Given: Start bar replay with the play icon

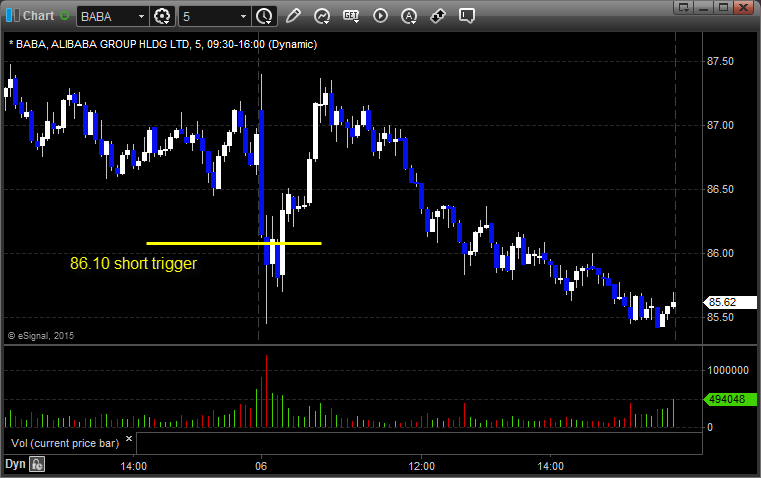Looking at the screenshot, I should click(380, 16).
